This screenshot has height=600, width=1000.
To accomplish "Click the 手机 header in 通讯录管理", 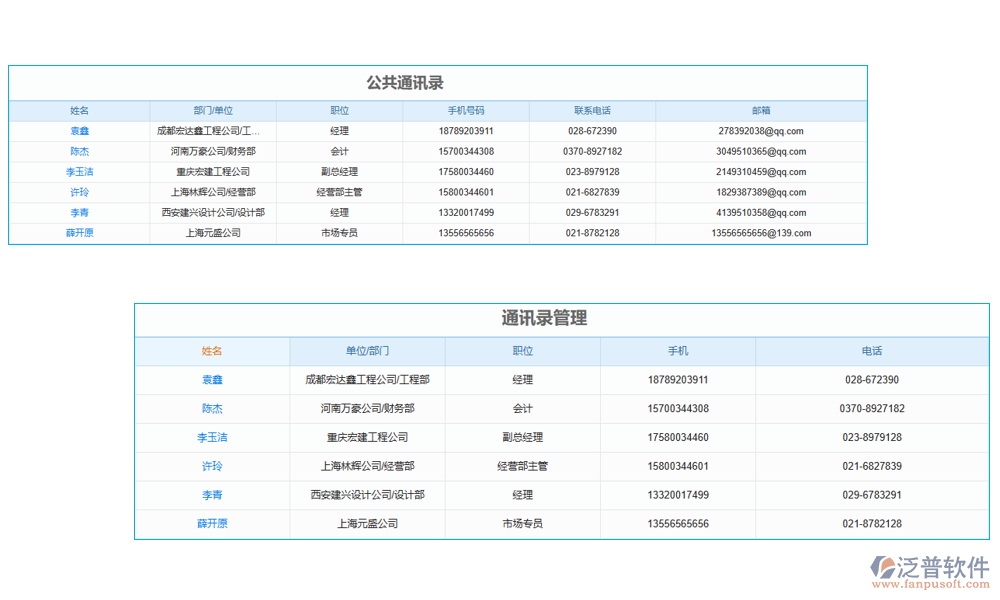I will tap(677, 351).
